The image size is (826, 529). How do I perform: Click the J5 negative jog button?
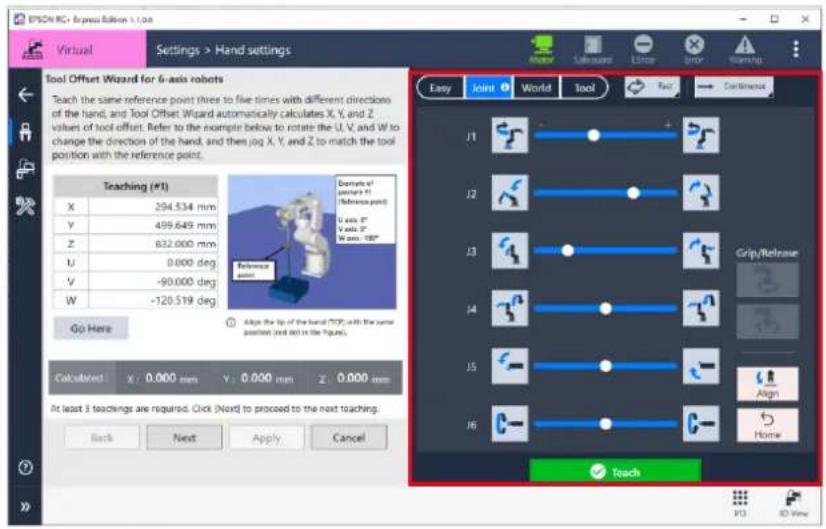pyautogui.click(x=509, y=366)
